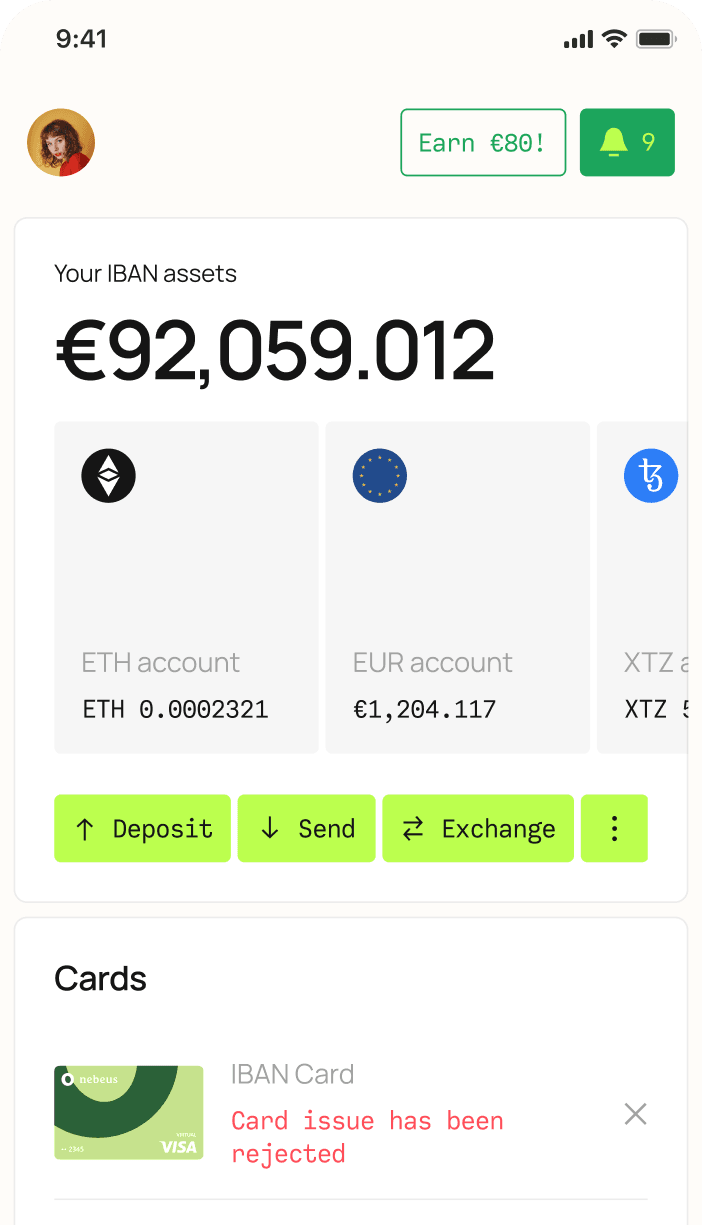This screenshot has height=1225, width=702.
Task: Tap the battery icon in status bar
Action: (x=657, y=40)
